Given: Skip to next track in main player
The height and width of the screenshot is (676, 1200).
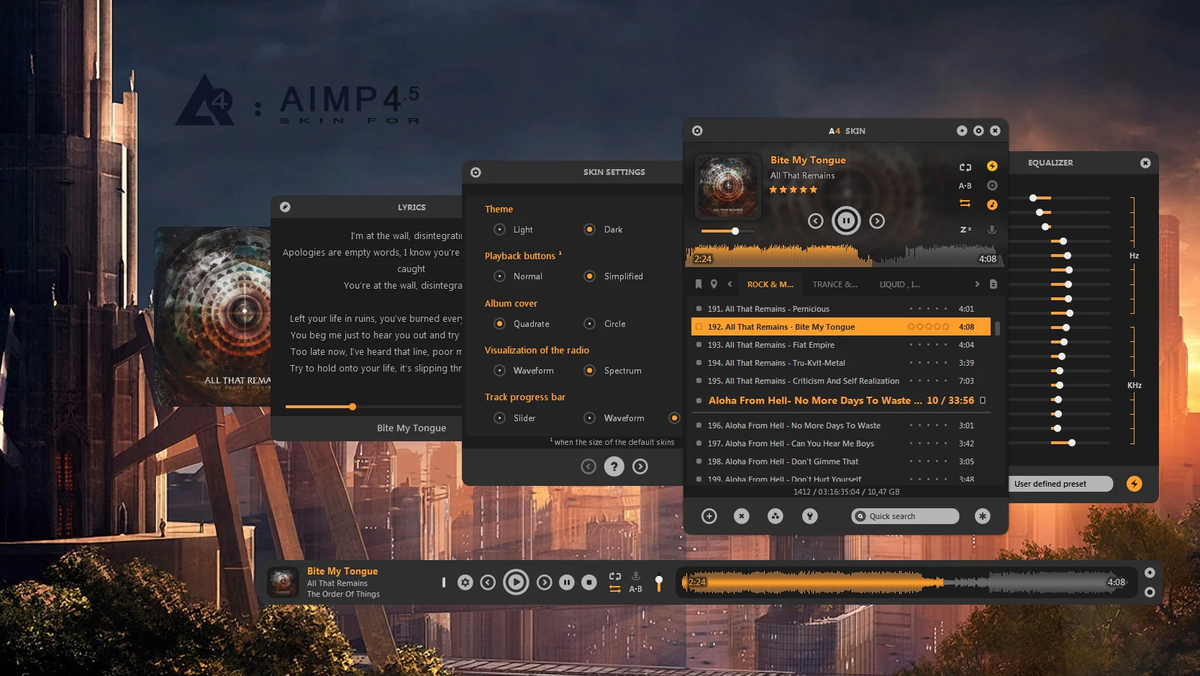Looking at the screenshot, I should pos(877,221).
